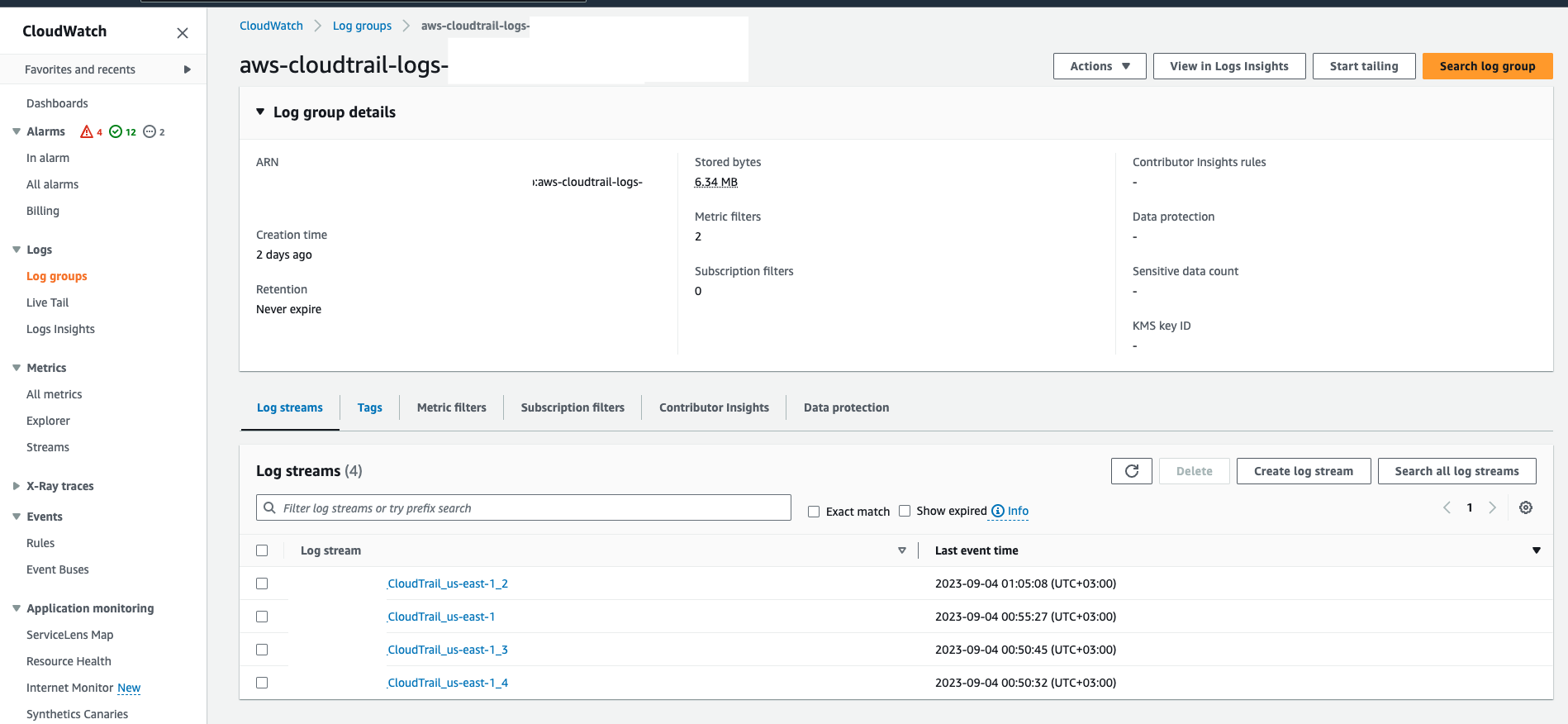This screenshot has width=1568, height=724.
Task: Select the CloudTrail_us-east-1_2 row checkbox
Action: [x=262, y=583]
